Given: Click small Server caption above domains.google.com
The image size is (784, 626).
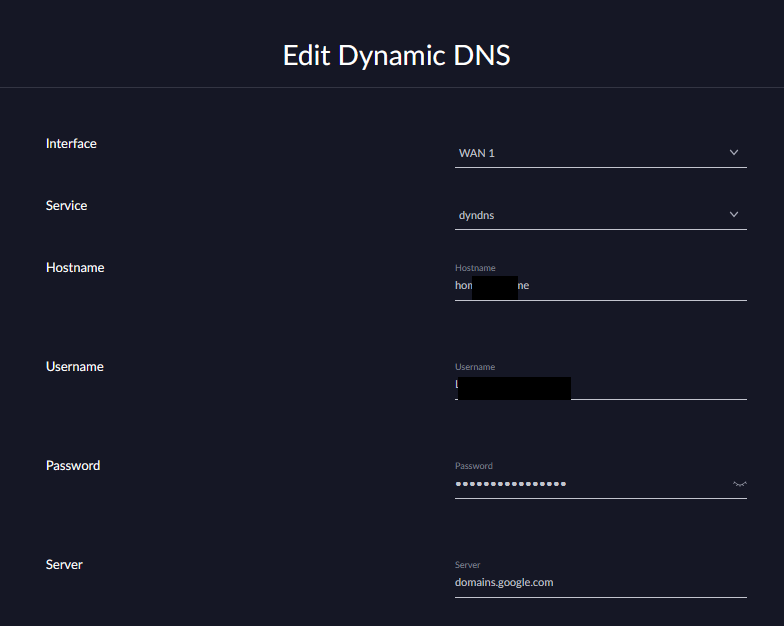Looking at the screenshot, I should 467,565.
